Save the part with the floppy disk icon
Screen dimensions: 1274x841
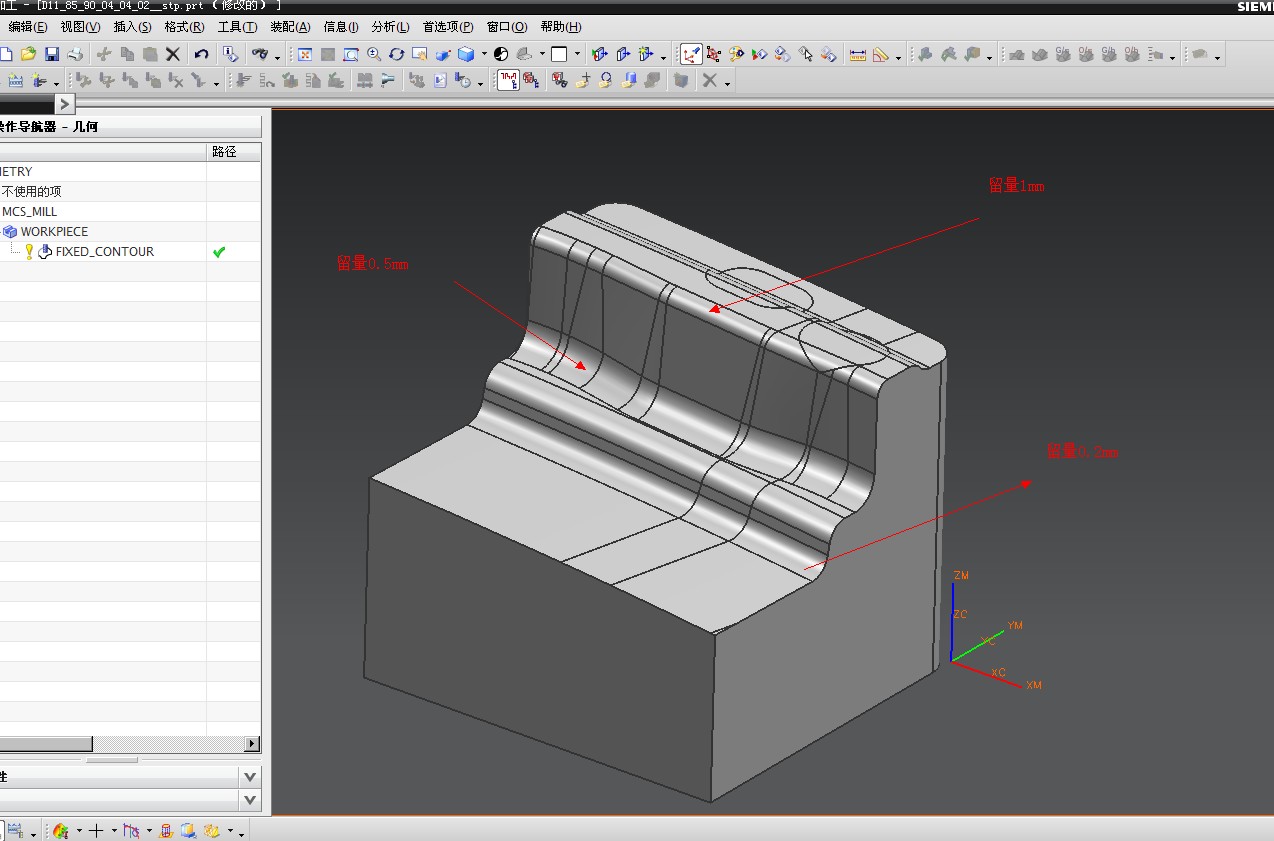point(52,54)
